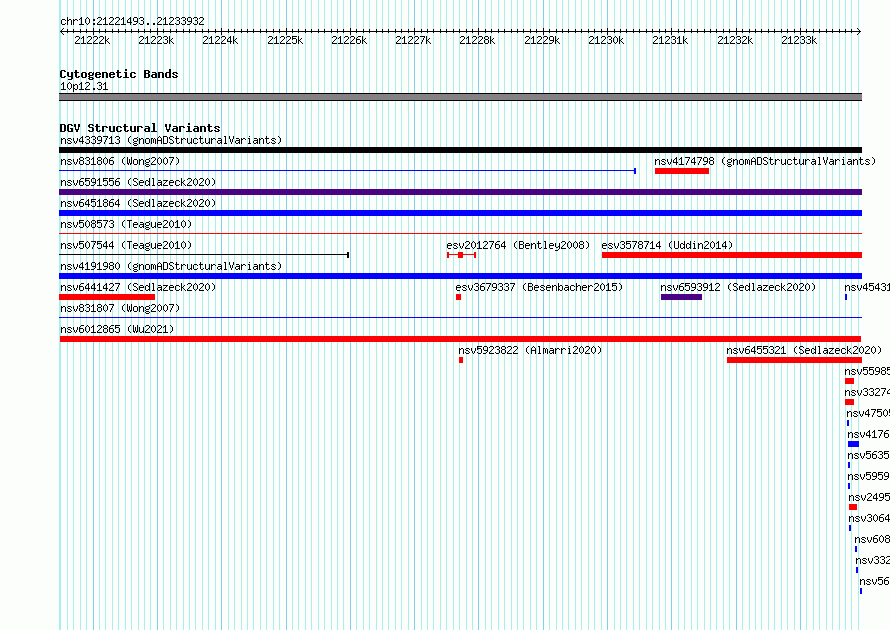Screen dimensions: 890x630
Task: Open the truncated nsv5635 variant label
Action: 868,455
